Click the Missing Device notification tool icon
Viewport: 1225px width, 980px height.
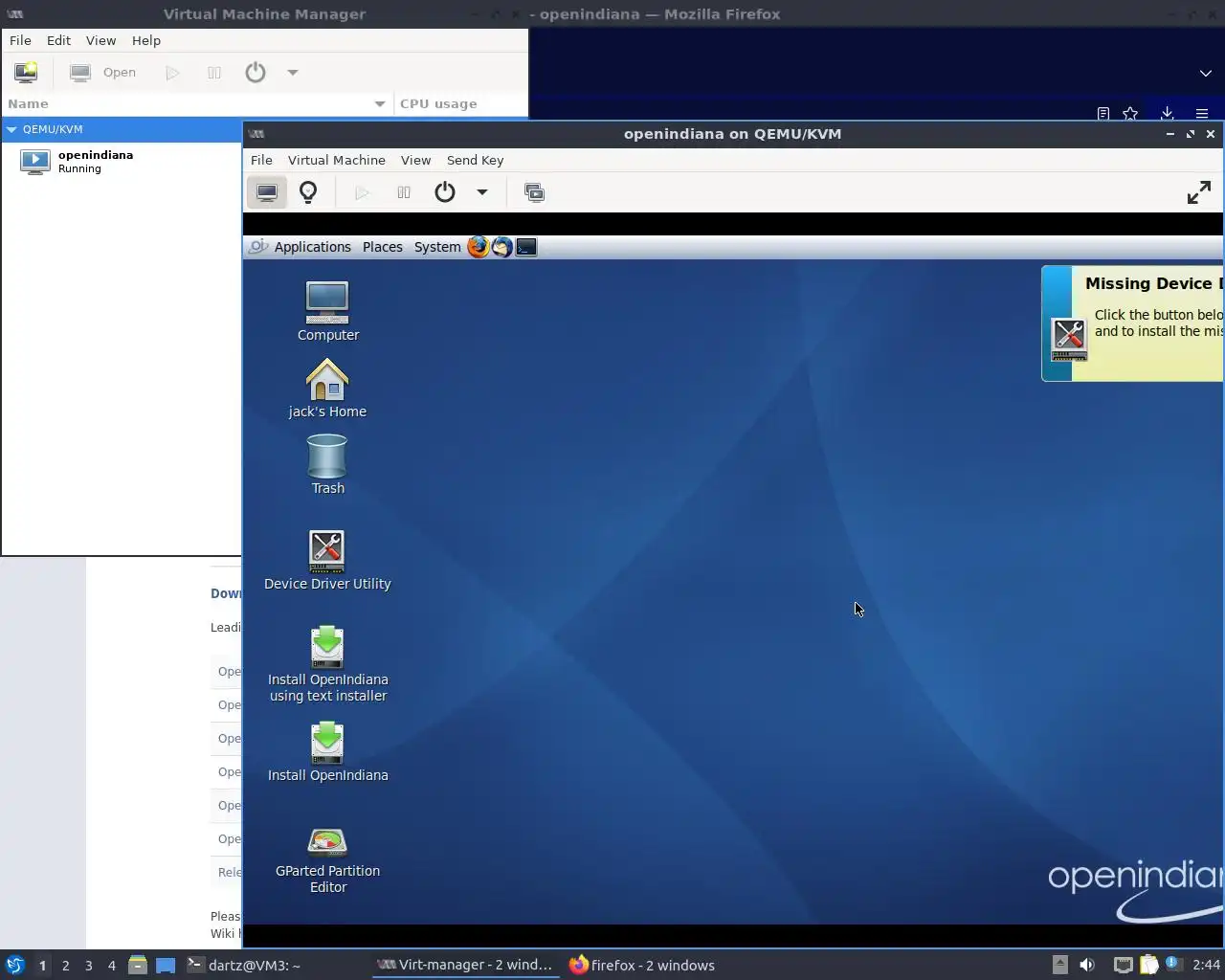tap(1069, 339)
